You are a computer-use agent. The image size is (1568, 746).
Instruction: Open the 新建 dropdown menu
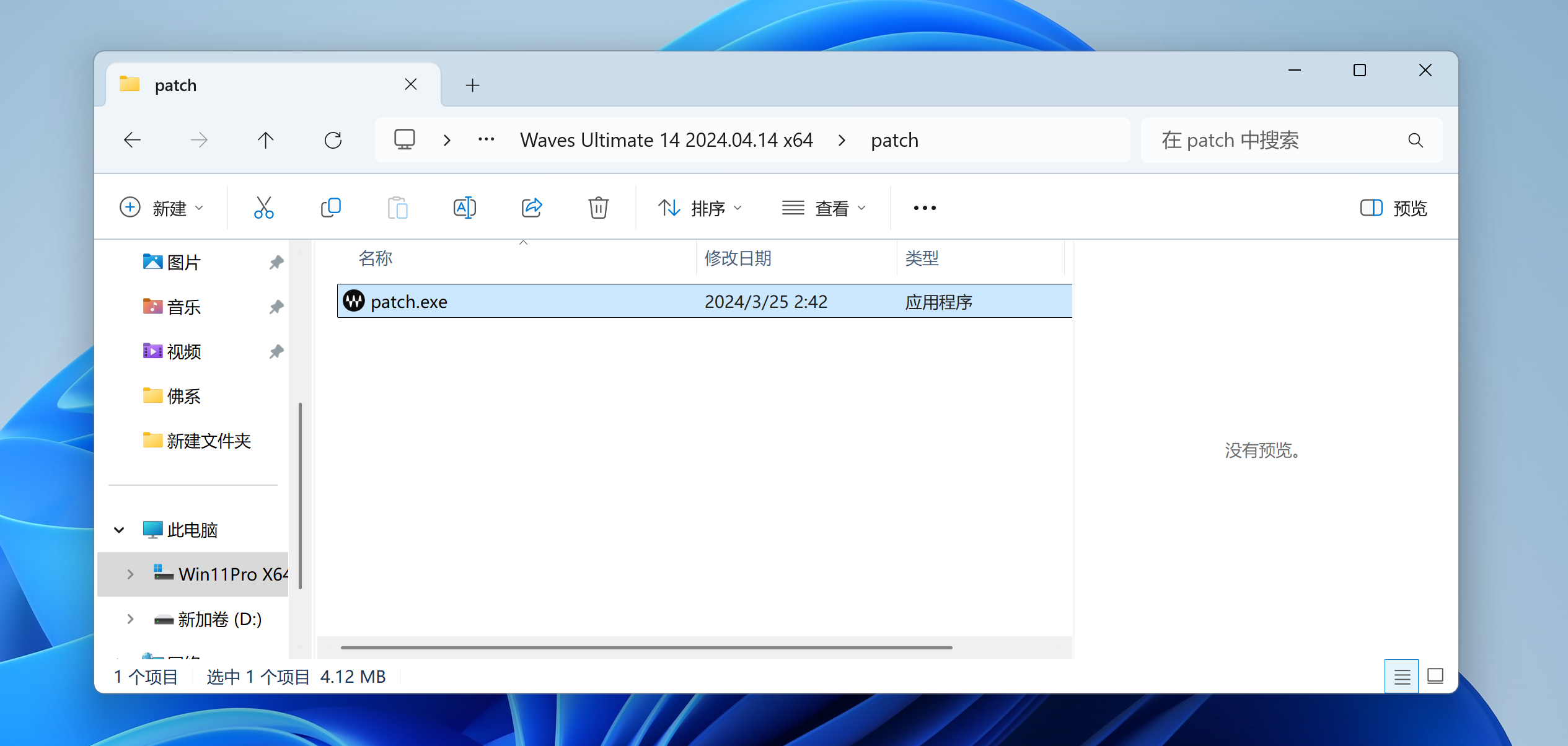tap(161, 208)
